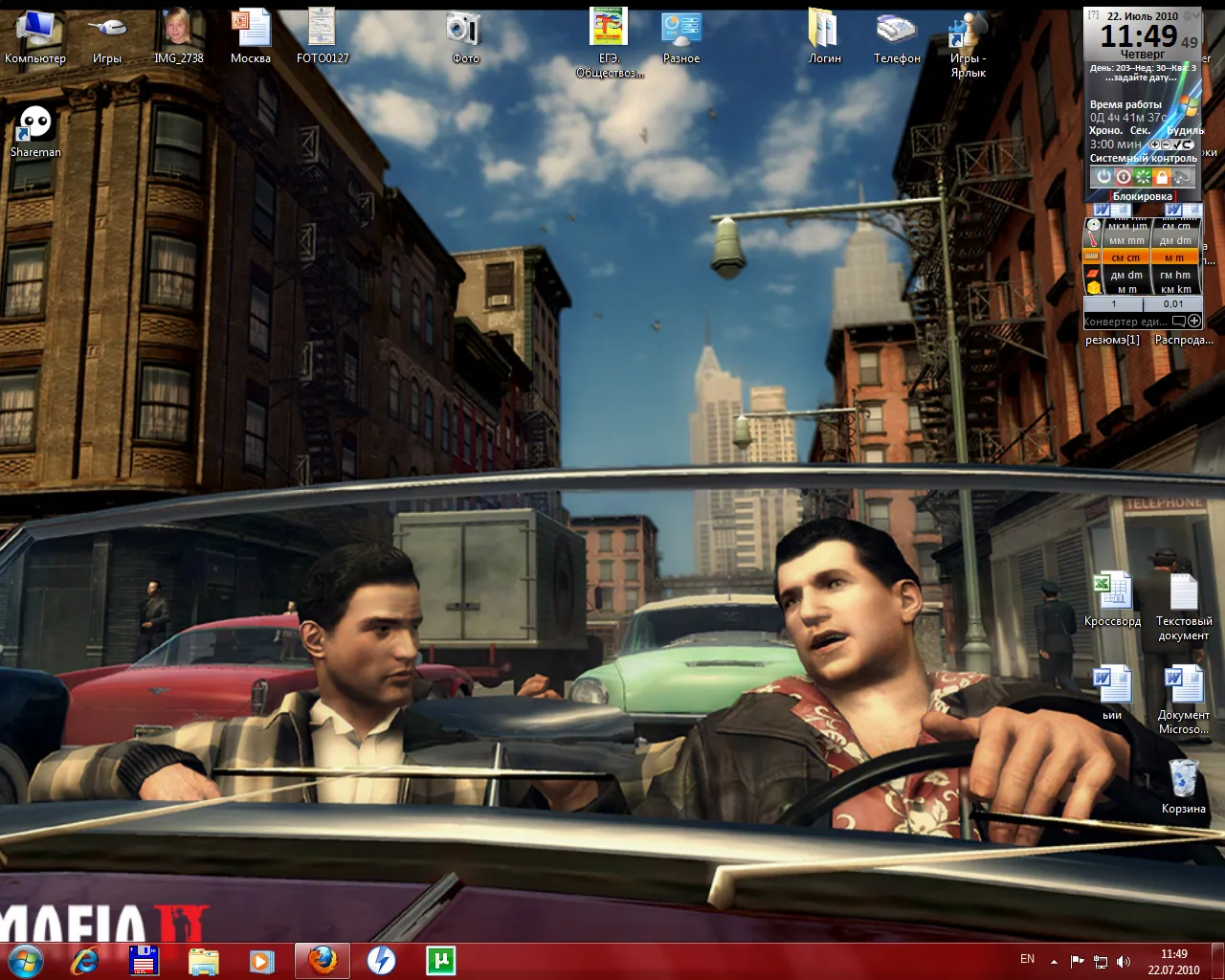This screenshot has width=1225, height=980.
Task: Click the timer minus button
Action: (1166, 145)
